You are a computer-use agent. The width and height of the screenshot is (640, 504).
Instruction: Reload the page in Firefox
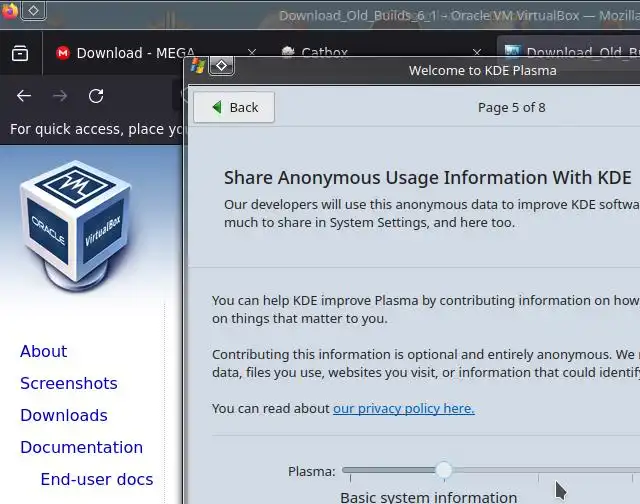pos(96,96)
